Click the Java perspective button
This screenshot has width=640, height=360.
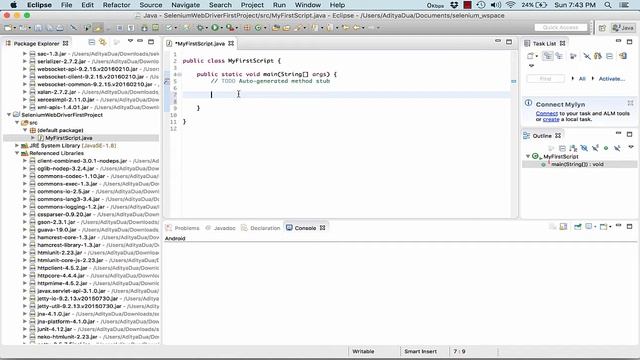(x=623, y=28)
